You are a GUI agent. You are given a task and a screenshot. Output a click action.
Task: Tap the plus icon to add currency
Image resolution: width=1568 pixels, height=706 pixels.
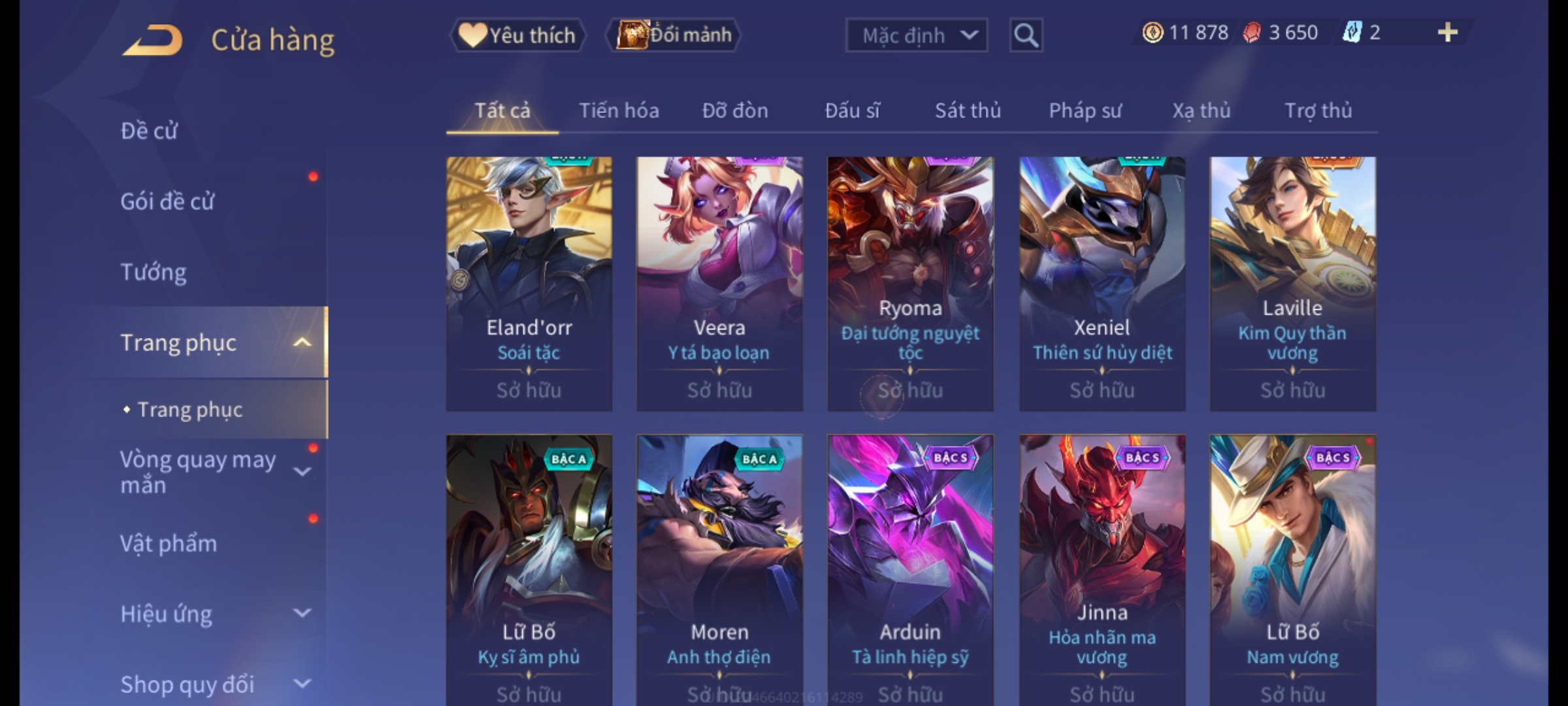tap(1448, 33)
